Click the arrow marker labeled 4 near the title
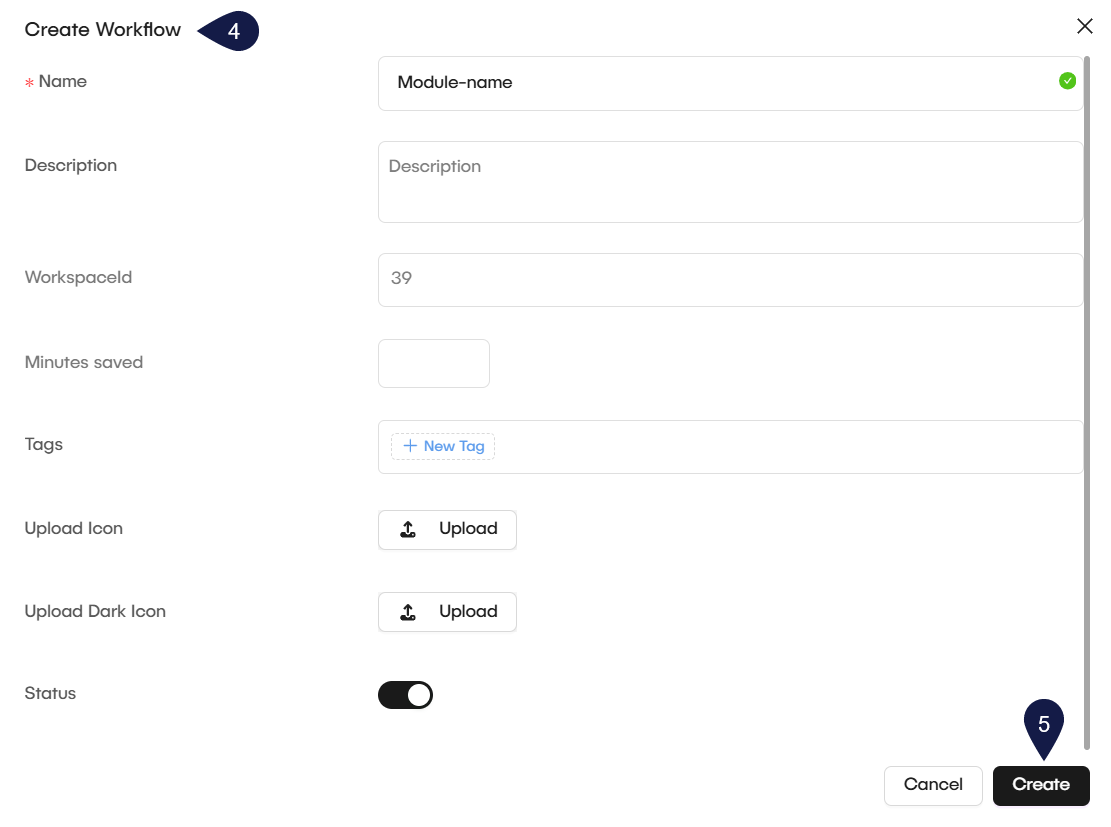Viewport: 1111px width, 827px height. click(x=232, y=31)
